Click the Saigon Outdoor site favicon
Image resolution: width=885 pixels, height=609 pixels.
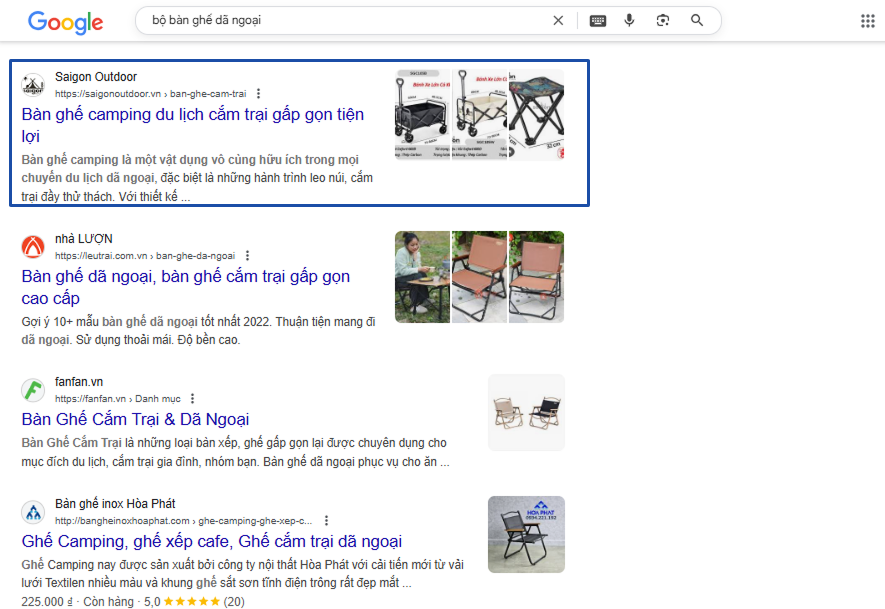point(33,85)
